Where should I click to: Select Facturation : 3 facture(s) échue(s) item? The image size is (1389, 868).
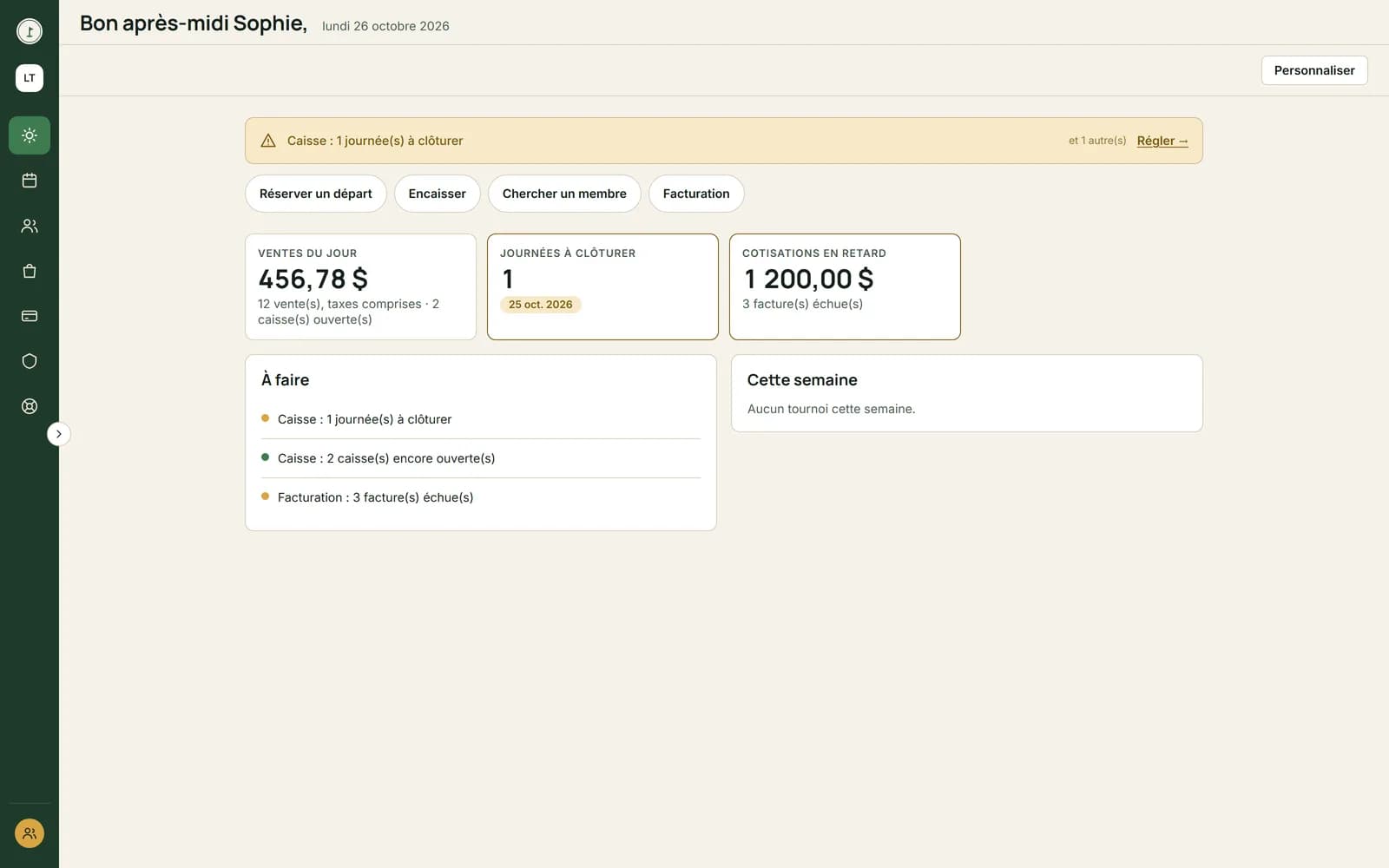(x=481, y=497)
